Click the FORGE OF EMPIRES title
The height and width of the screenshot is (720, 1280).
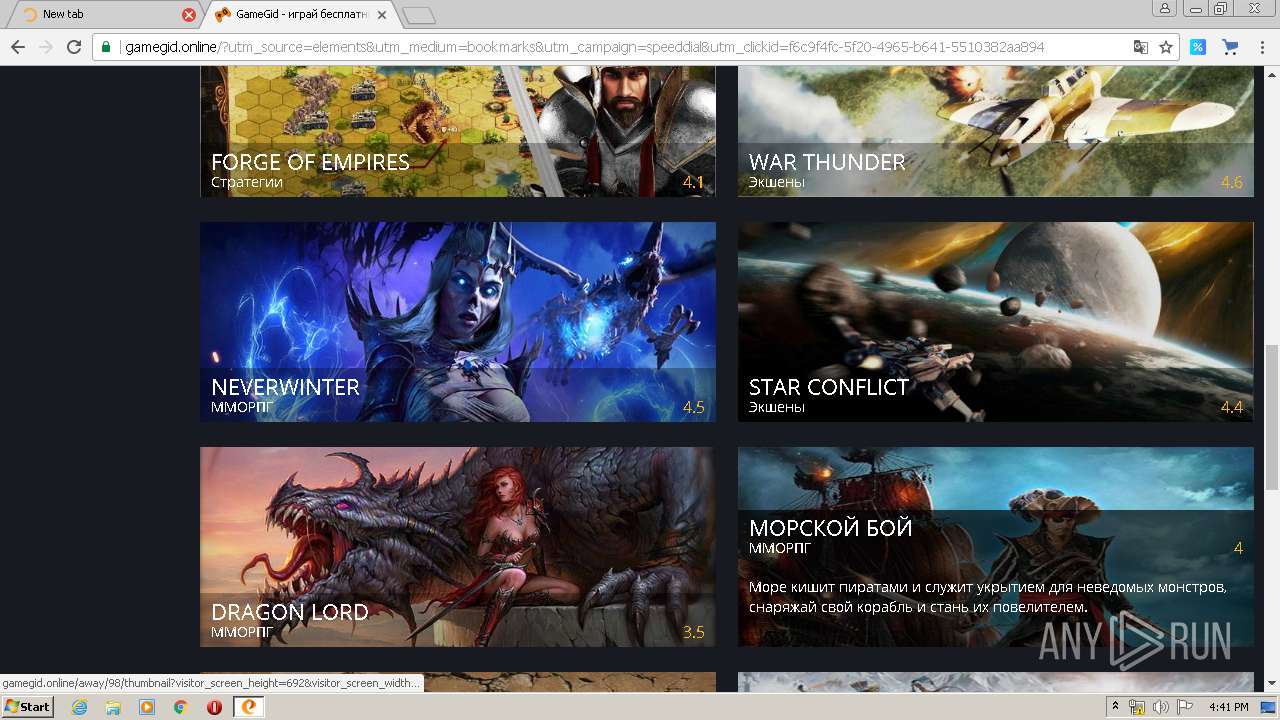click(310, 162)
